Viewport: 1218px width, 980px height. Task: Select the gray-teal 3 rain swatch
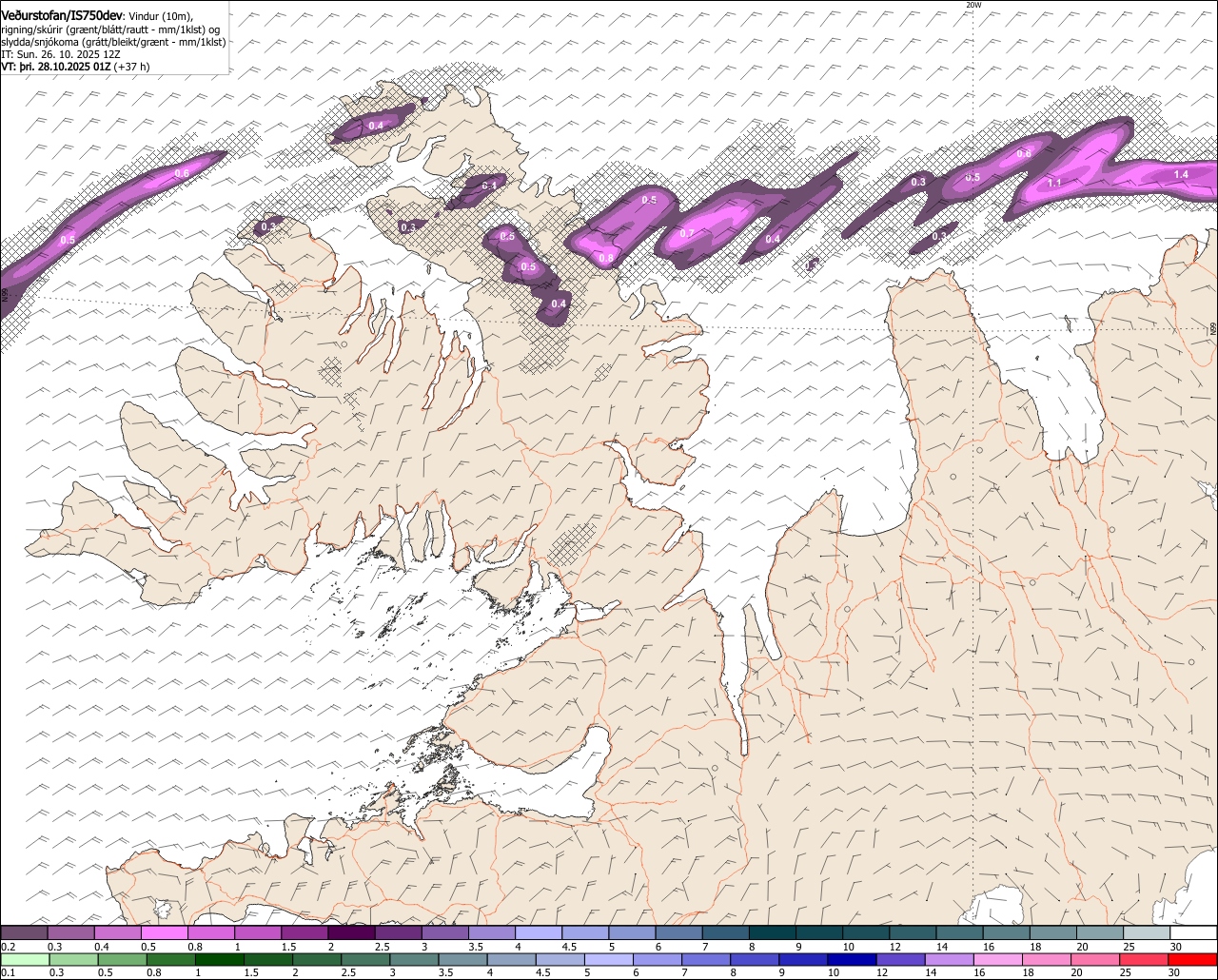pyautogui.click(x=414, y=959)
